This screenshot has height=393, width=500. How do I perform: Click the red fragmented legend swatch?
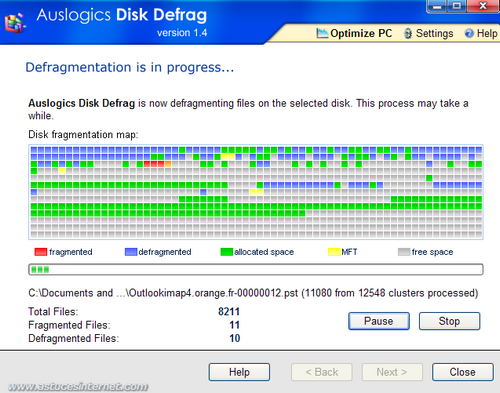coord(41,252)
